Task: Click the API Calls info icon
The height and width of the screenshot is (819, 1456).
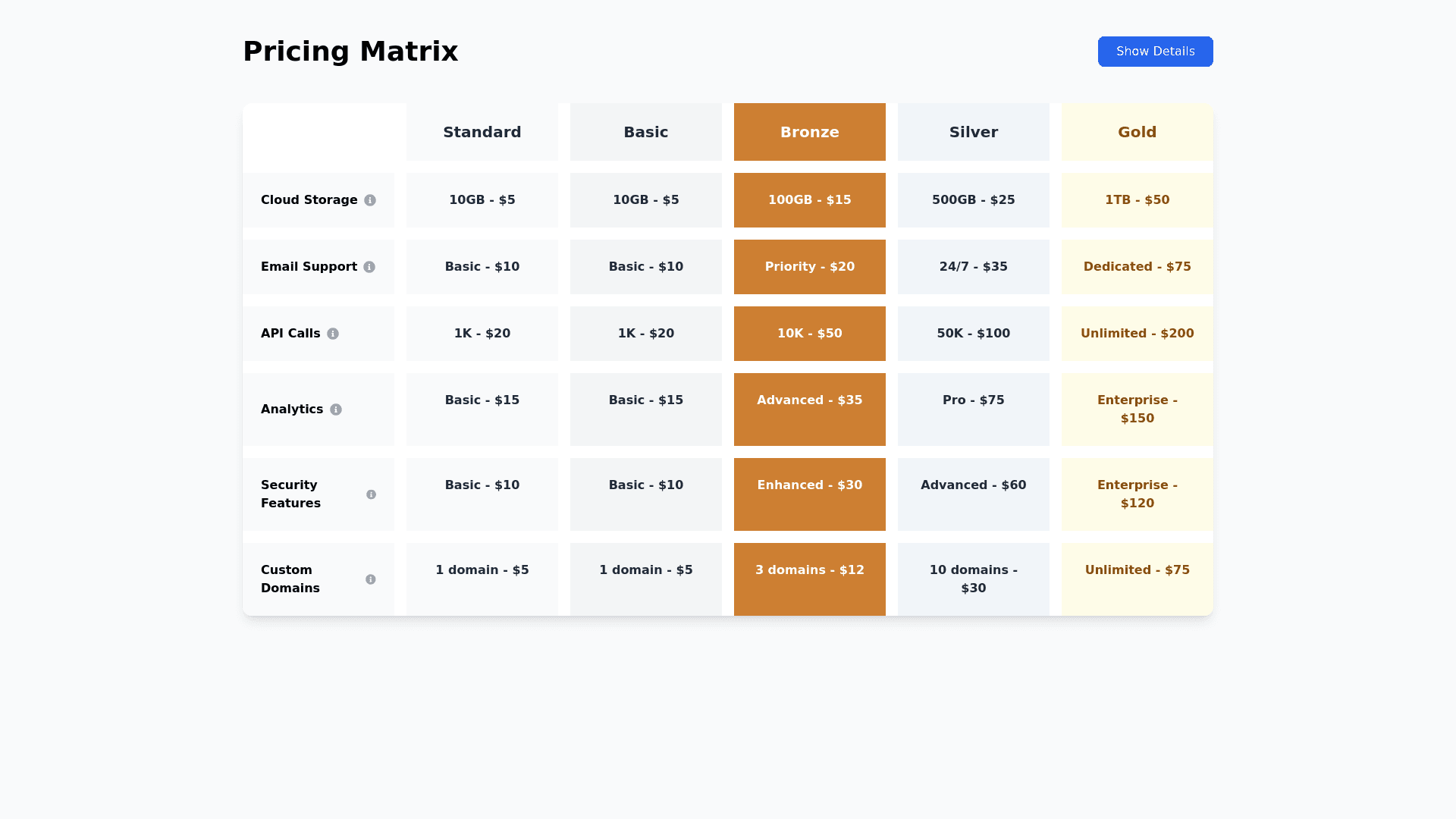Action: [333, 334]
